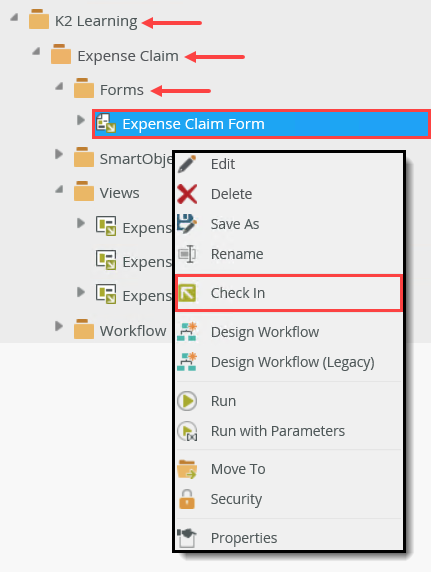The width and height of the screenshot is (431, 572).
Task: Click the red X Delete icon
Action: point(187,194)
